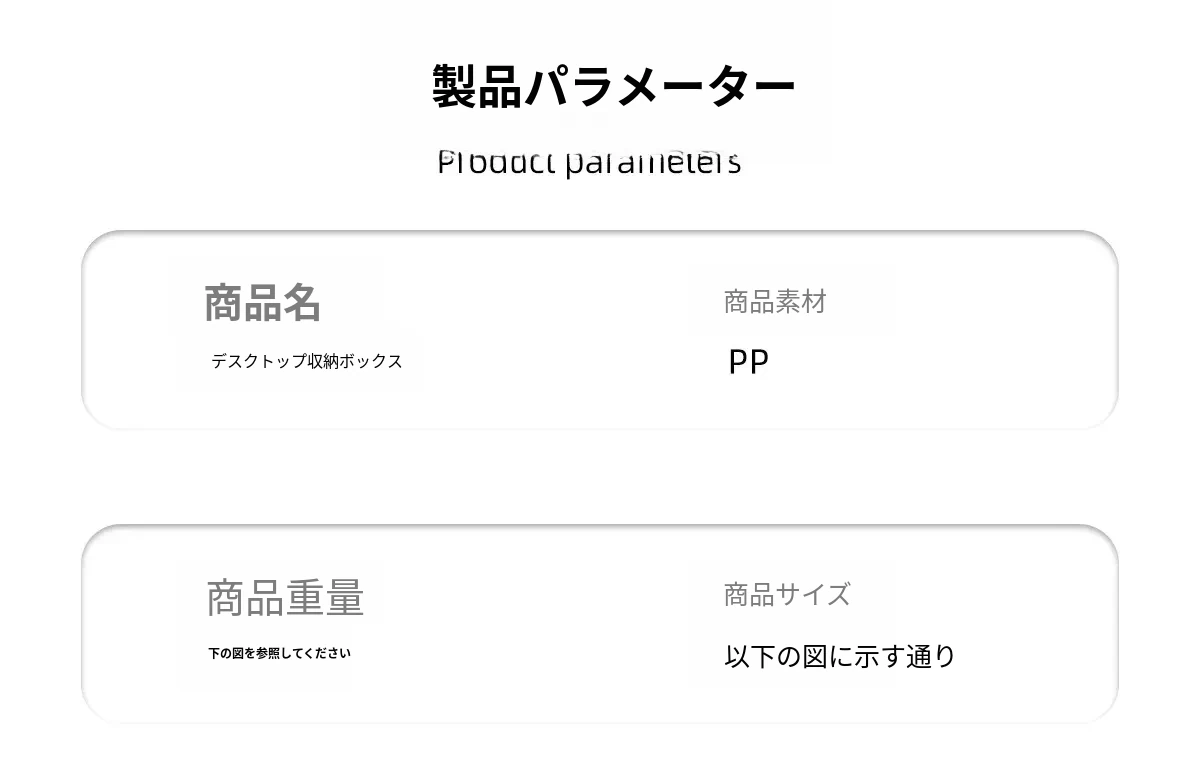Select the 商品サイズ label
This screenshot has width=1200, height=769.
click(787, 595)
